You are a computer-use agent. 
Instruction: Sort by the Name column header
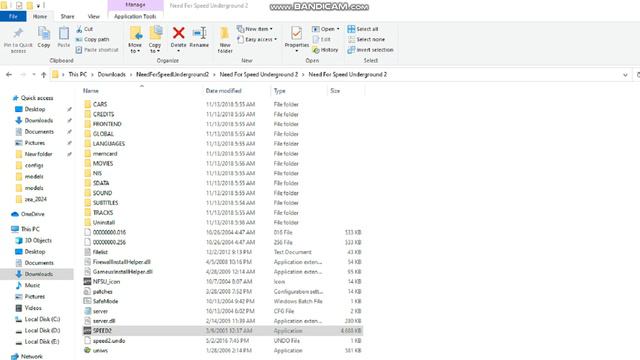[91, 91]
